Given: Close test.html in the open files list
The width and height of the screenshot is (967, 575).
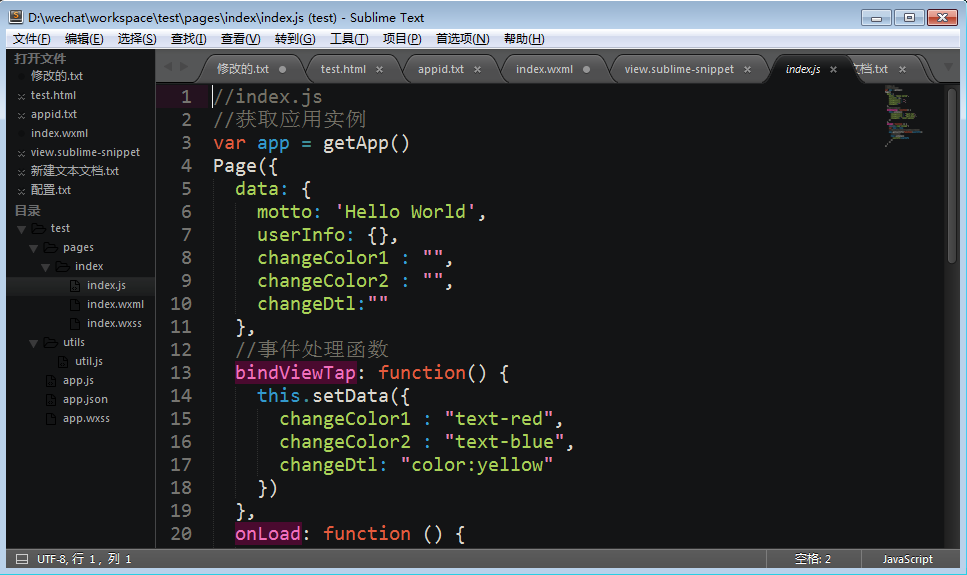Looking at the screenshot, I should click(x=20, y=96).
